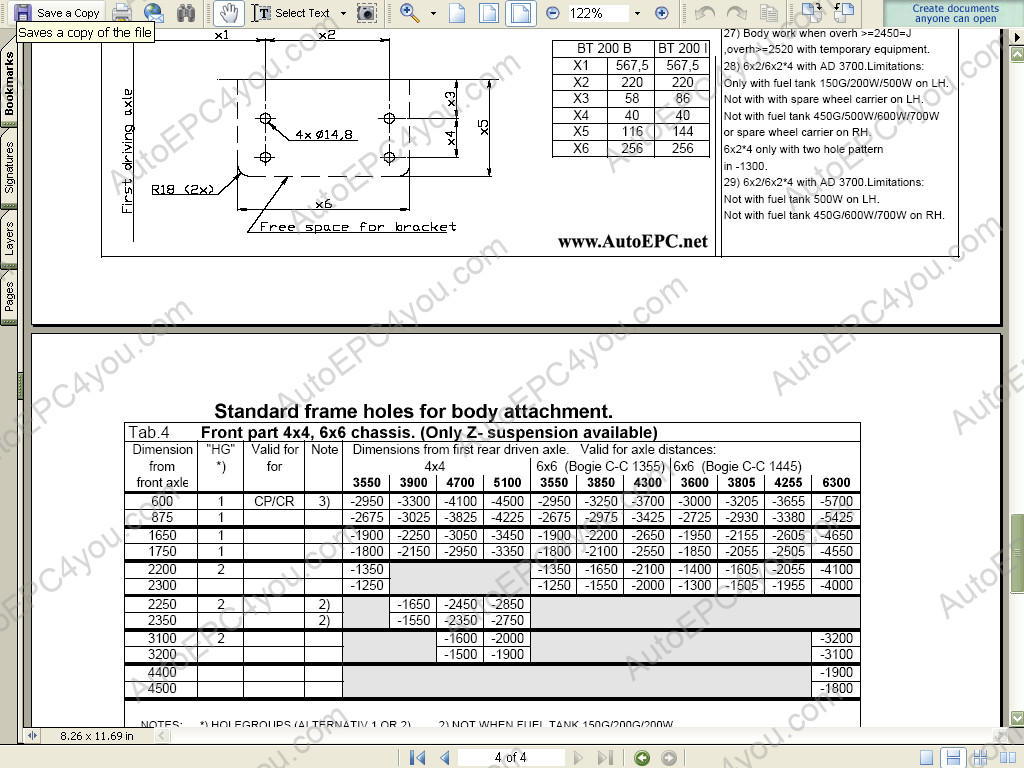
Task: Click the zoom out minus button
Action: point(553,13)
